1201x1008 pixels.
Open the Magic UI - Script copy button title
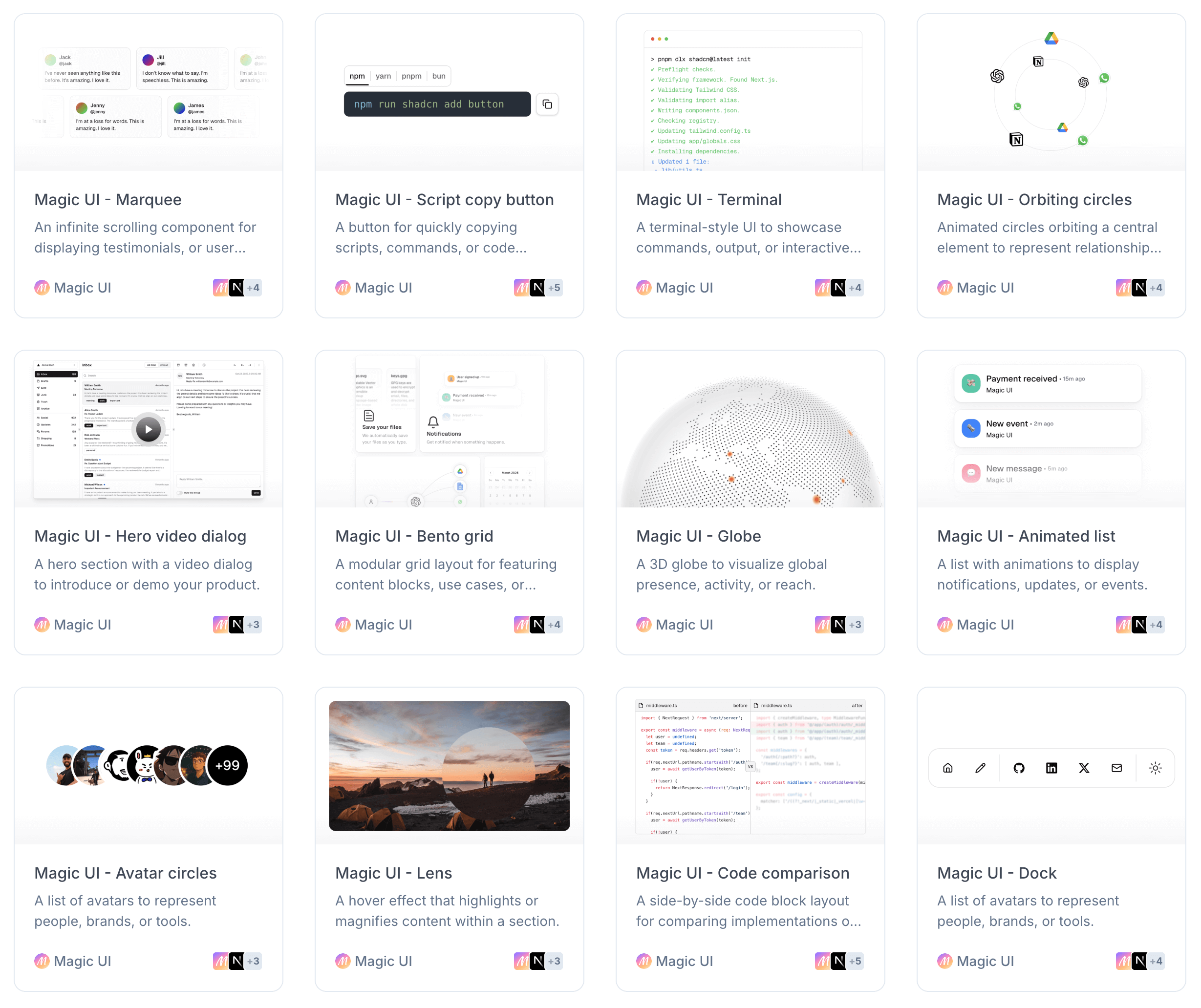click(444, 200)
